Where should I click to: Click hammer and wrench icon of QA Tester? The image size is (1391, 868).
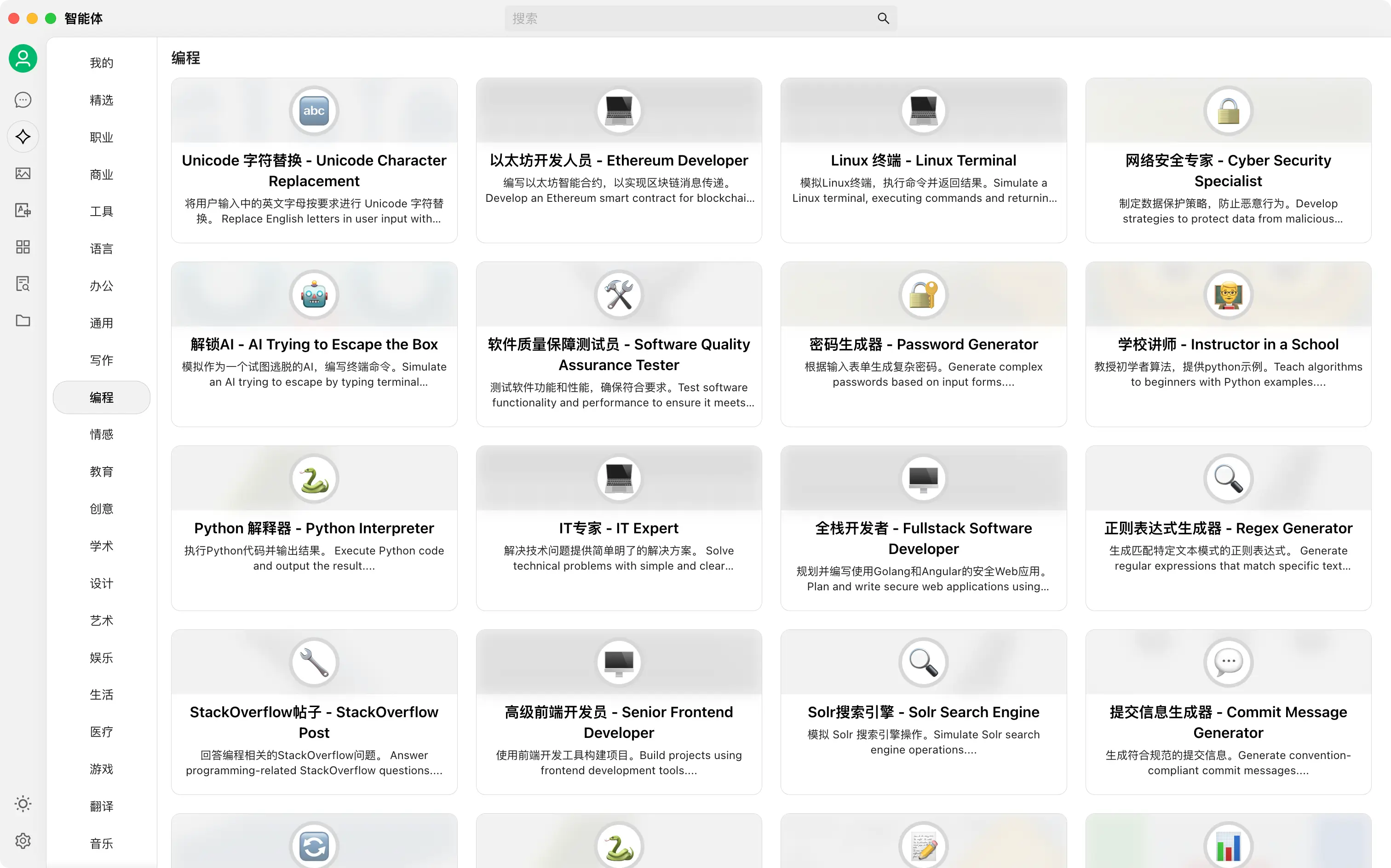619,295
